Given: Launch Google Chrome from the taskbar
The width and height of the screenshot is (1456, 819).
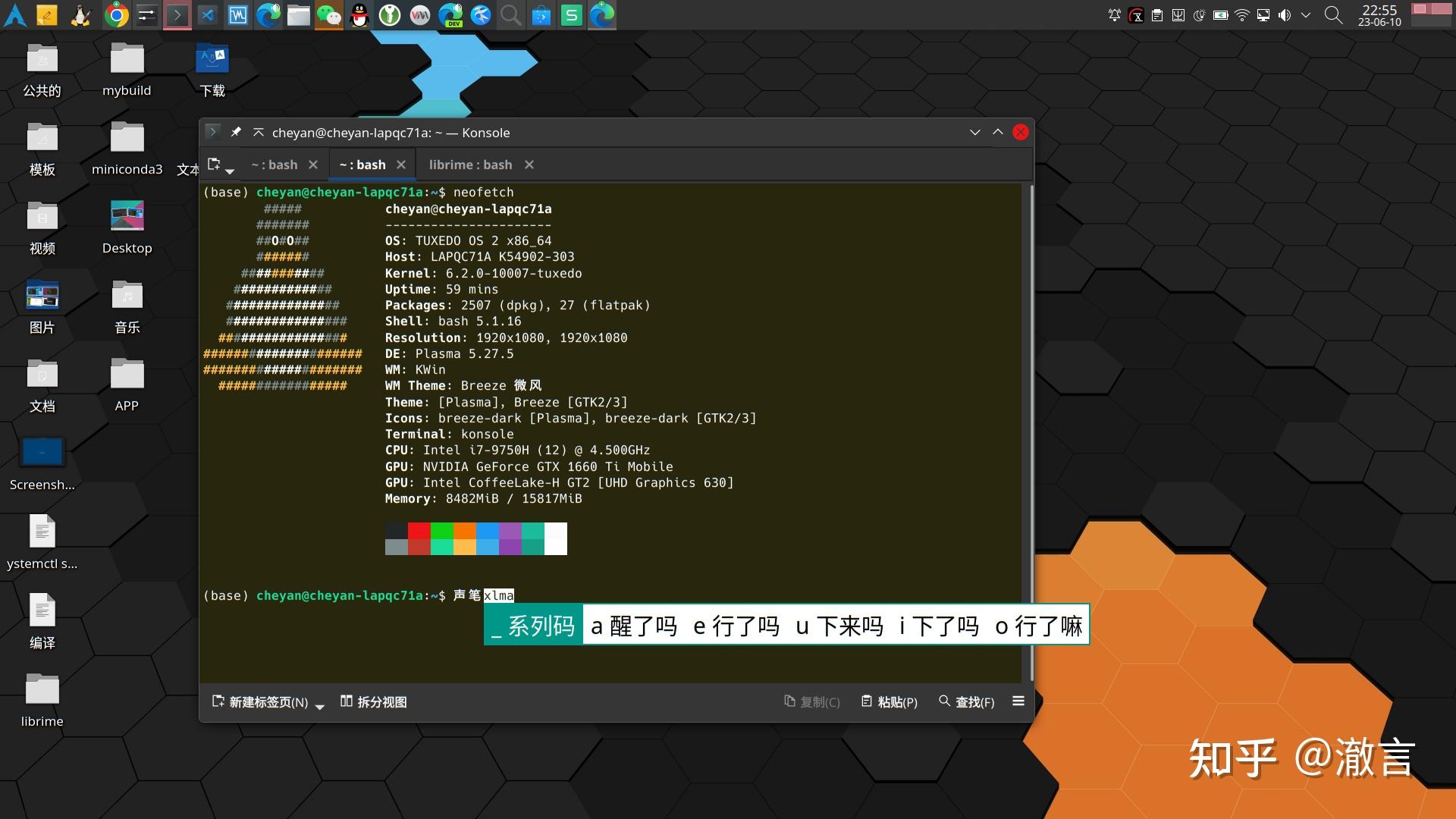Looking at the screenshot, I should 115,14.
